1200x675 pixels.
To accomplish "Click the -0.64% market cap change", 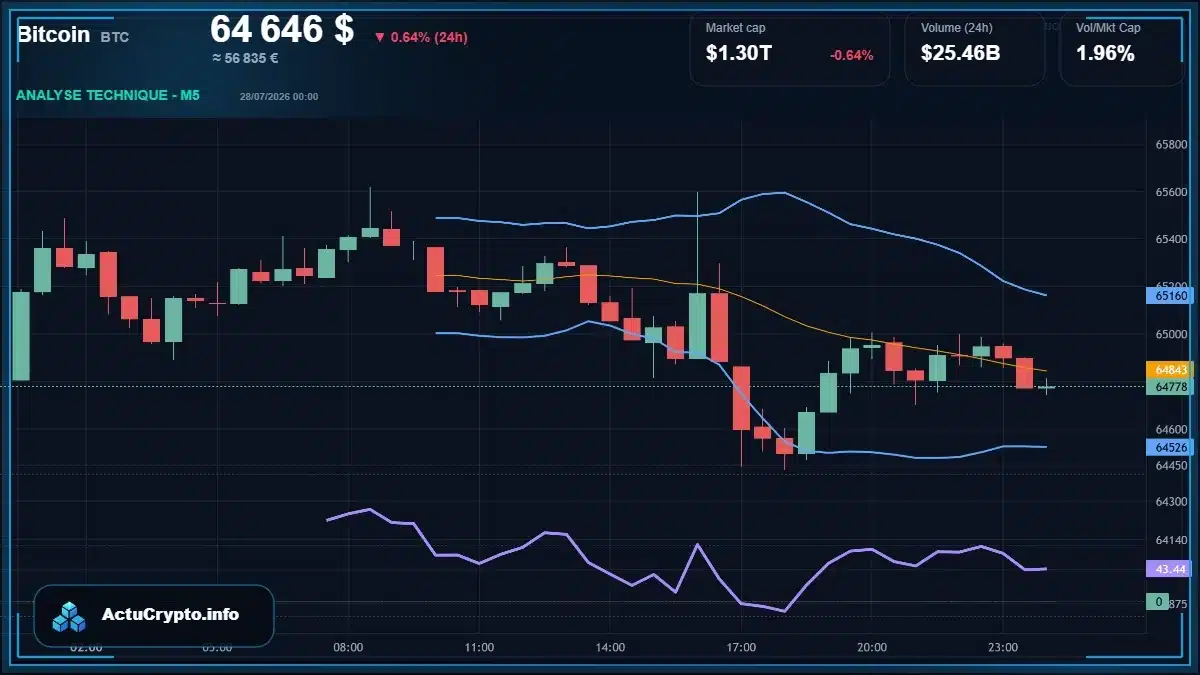I will 852,55.
